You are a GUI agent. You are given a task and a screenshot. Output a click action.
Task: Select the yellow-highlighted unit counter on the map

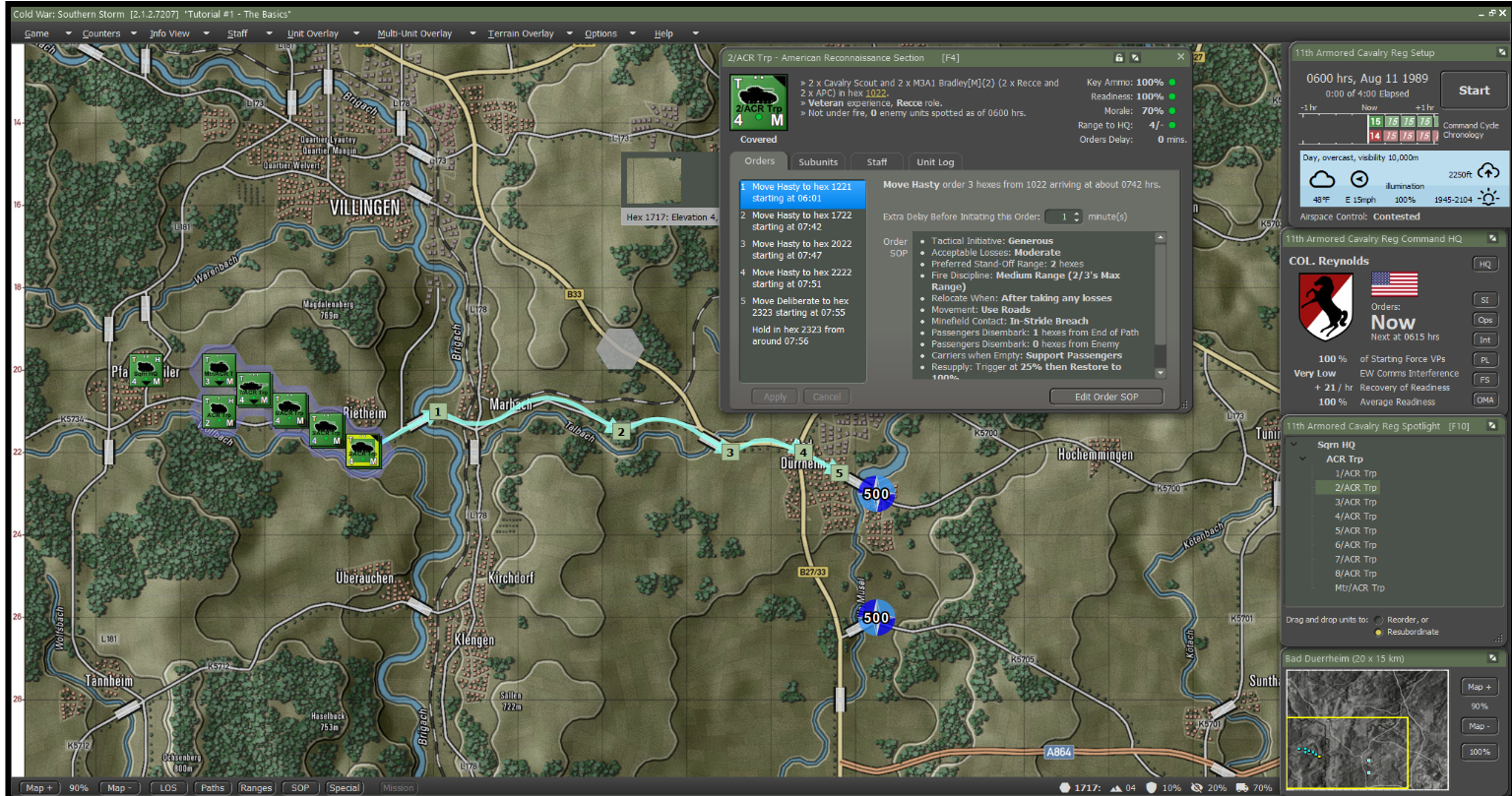click(363, 452)
